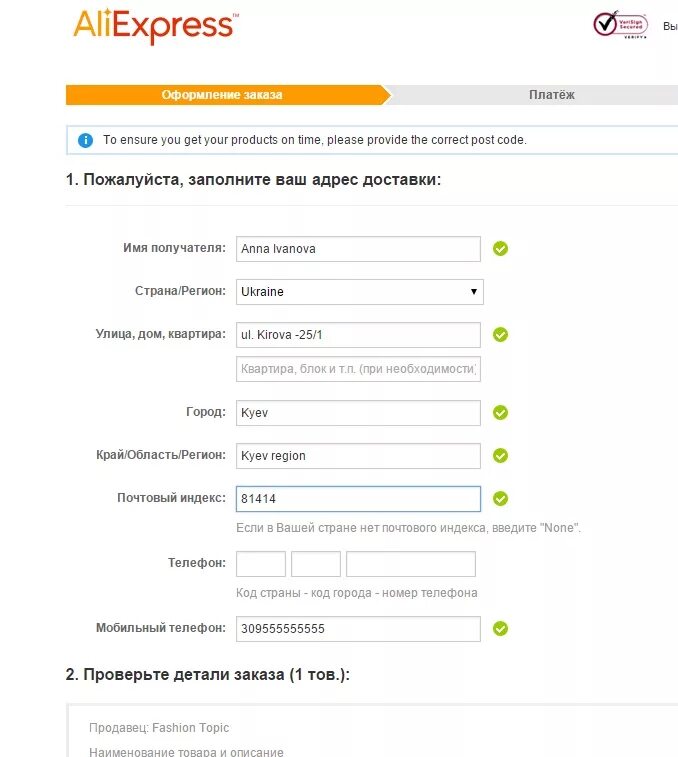Click the AliExpress logo
Screen dimensions: 678x757
click(x=156, y=27)
